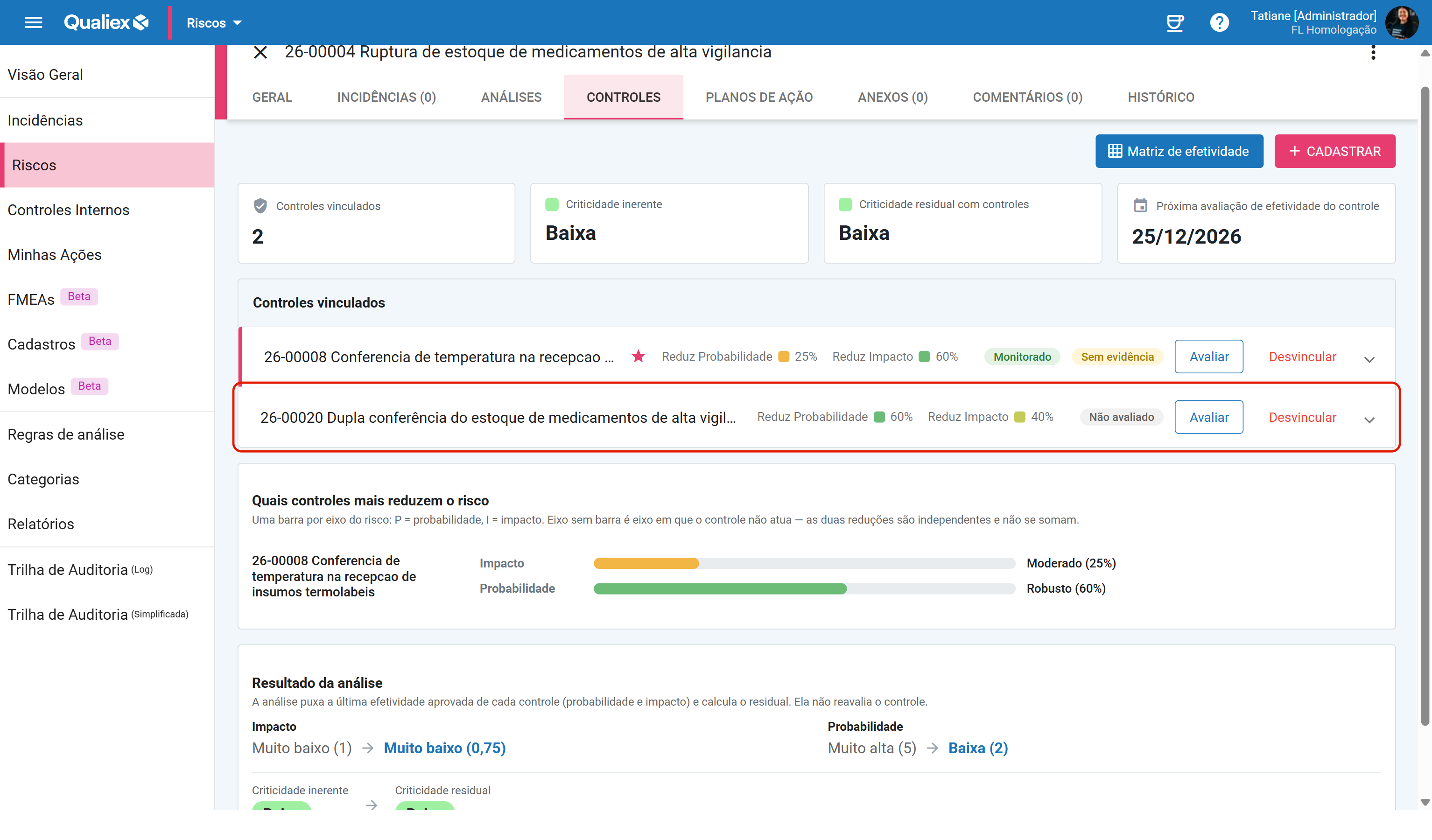The image size is (1432, 840).
Task: Open the help question mark icon
Action: coord(1219,23)
